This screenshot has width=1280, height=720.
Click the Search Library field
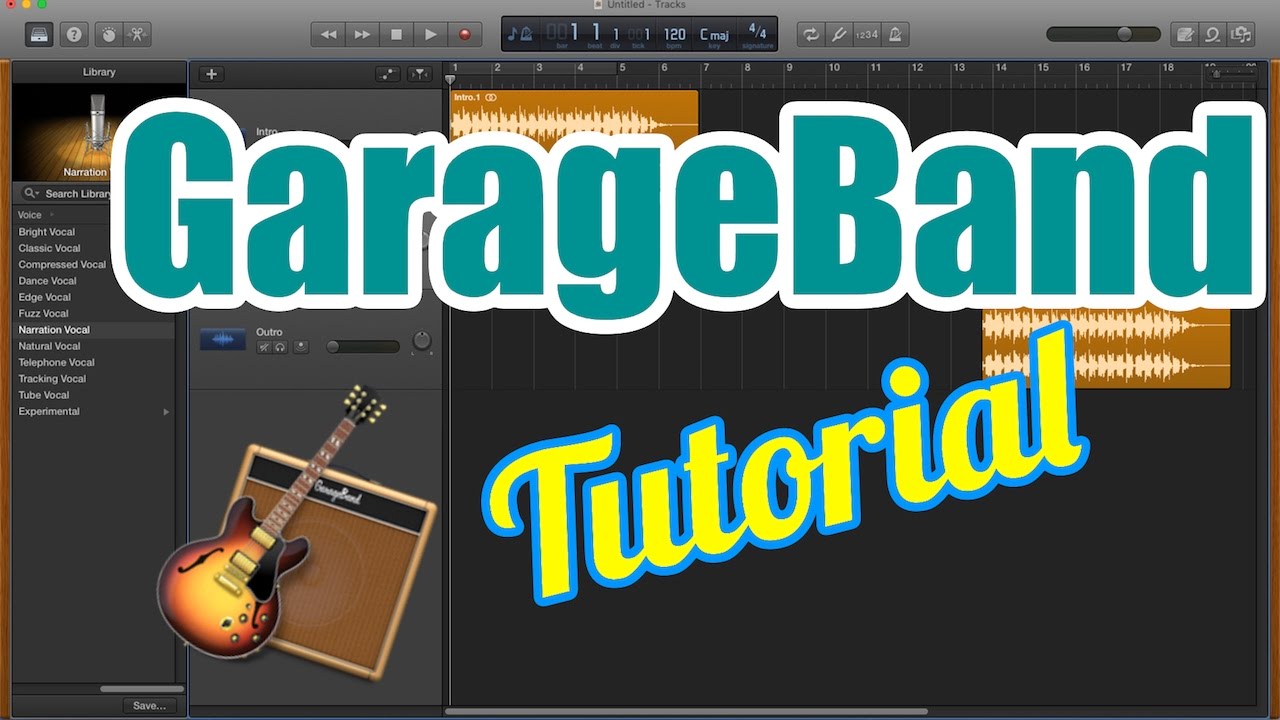click(78, 194)
